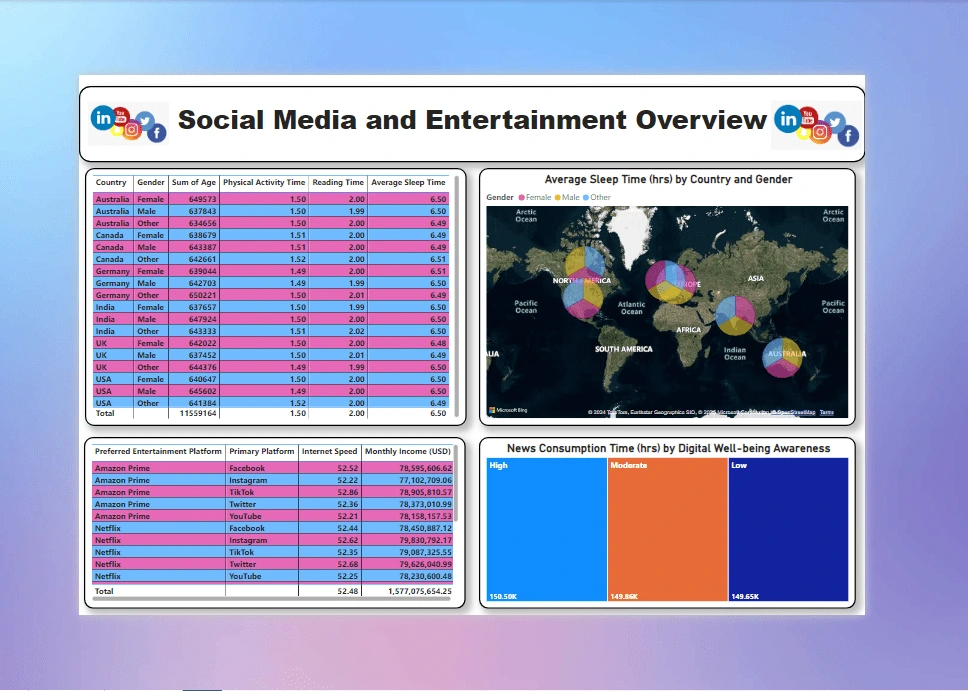The image size is (968, 691).
Task: Click the 149.86K value on the Moderate tile
Action: pyautogui.click(x=624, y=597)
